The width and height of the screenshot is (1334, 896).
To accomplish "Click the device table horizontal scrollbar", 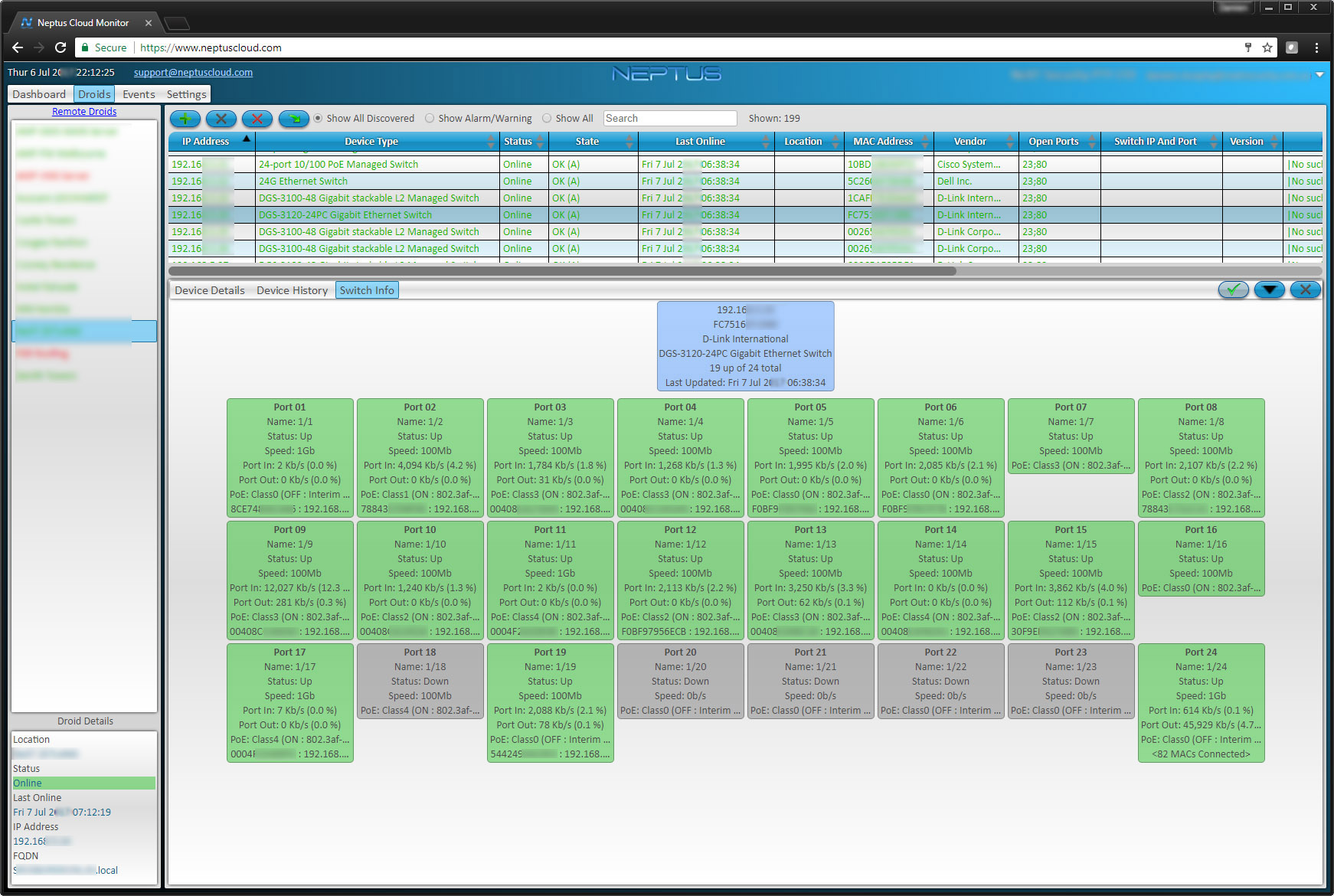I will click(563, 270).
